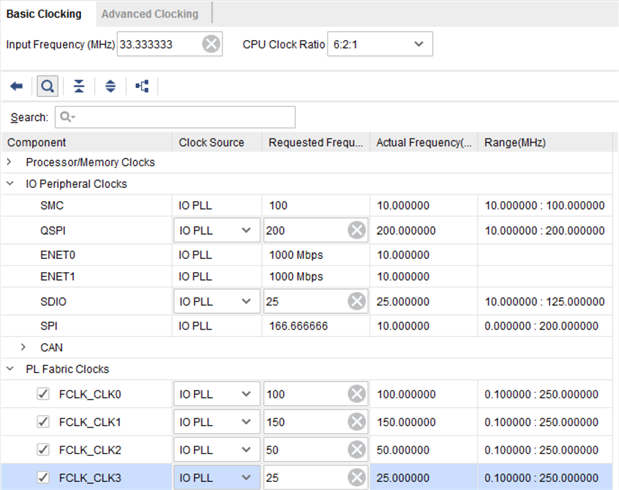619x490 pixels.
Task: Select the Basic Clocking tab
Action: 45,14
